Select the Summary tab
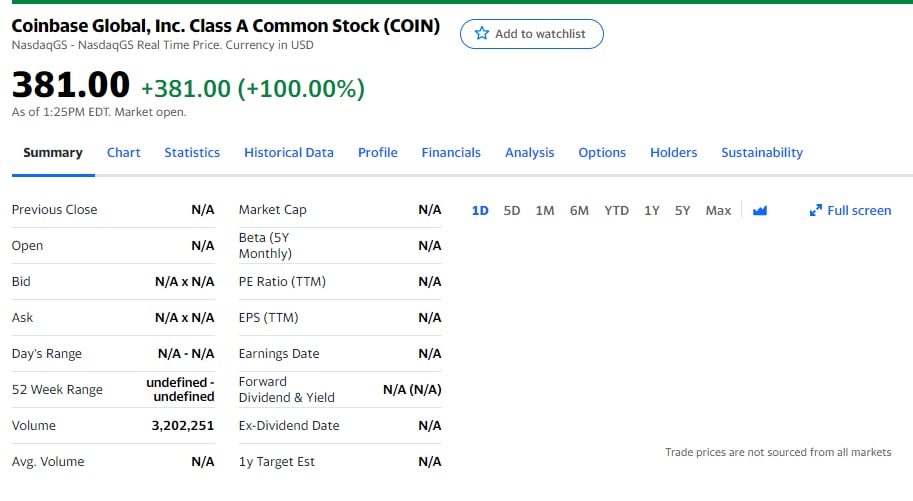The height and width of the screenshot is (501, 913). click(x=53, y=153)
